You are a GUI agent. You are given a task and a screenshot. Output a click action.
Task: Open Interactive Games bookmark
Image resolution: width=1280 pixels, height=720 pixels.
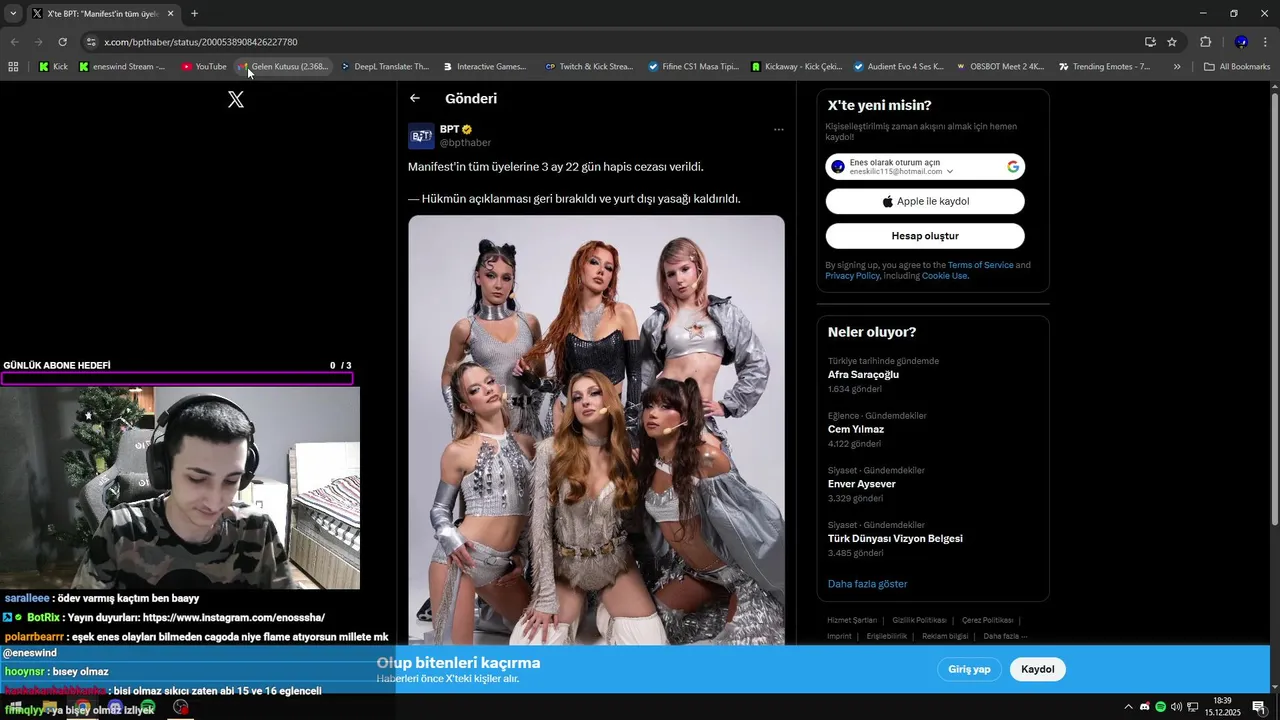coord(485,67)
